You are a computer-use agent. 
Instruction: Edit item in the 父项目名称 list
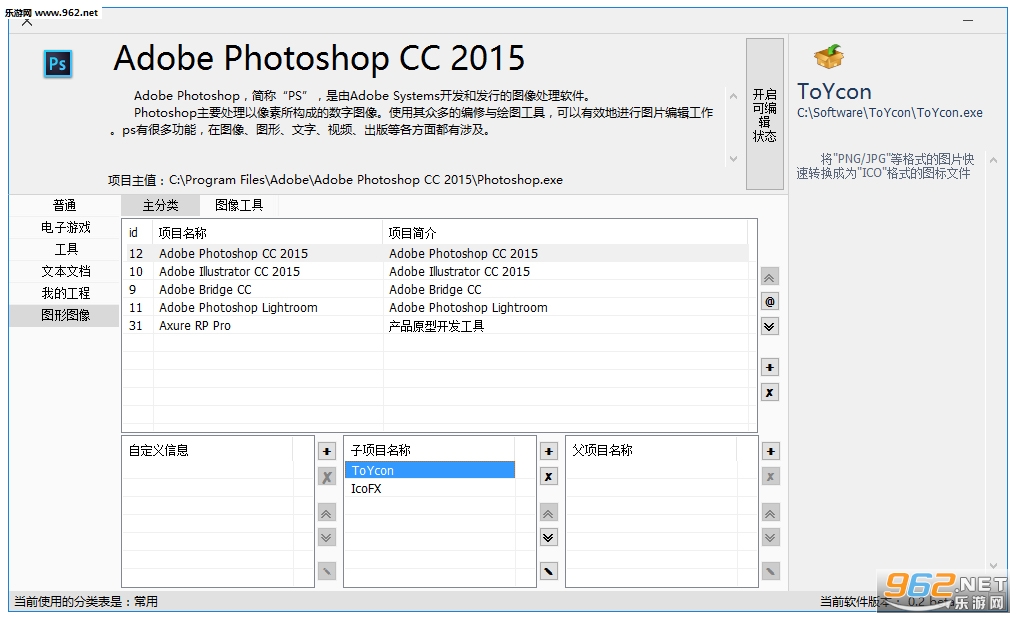770,571
